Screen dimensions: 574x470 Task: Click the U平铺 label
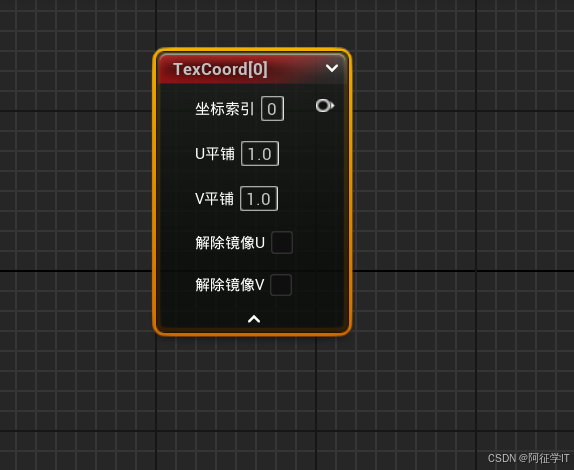(215, 154)
